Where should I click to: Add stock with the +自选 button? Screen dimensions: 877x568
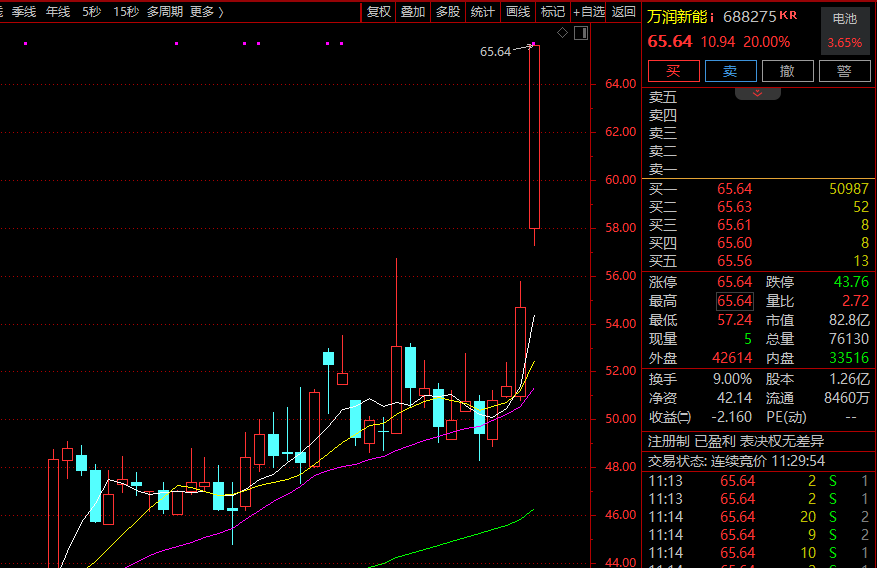(589, 12)
